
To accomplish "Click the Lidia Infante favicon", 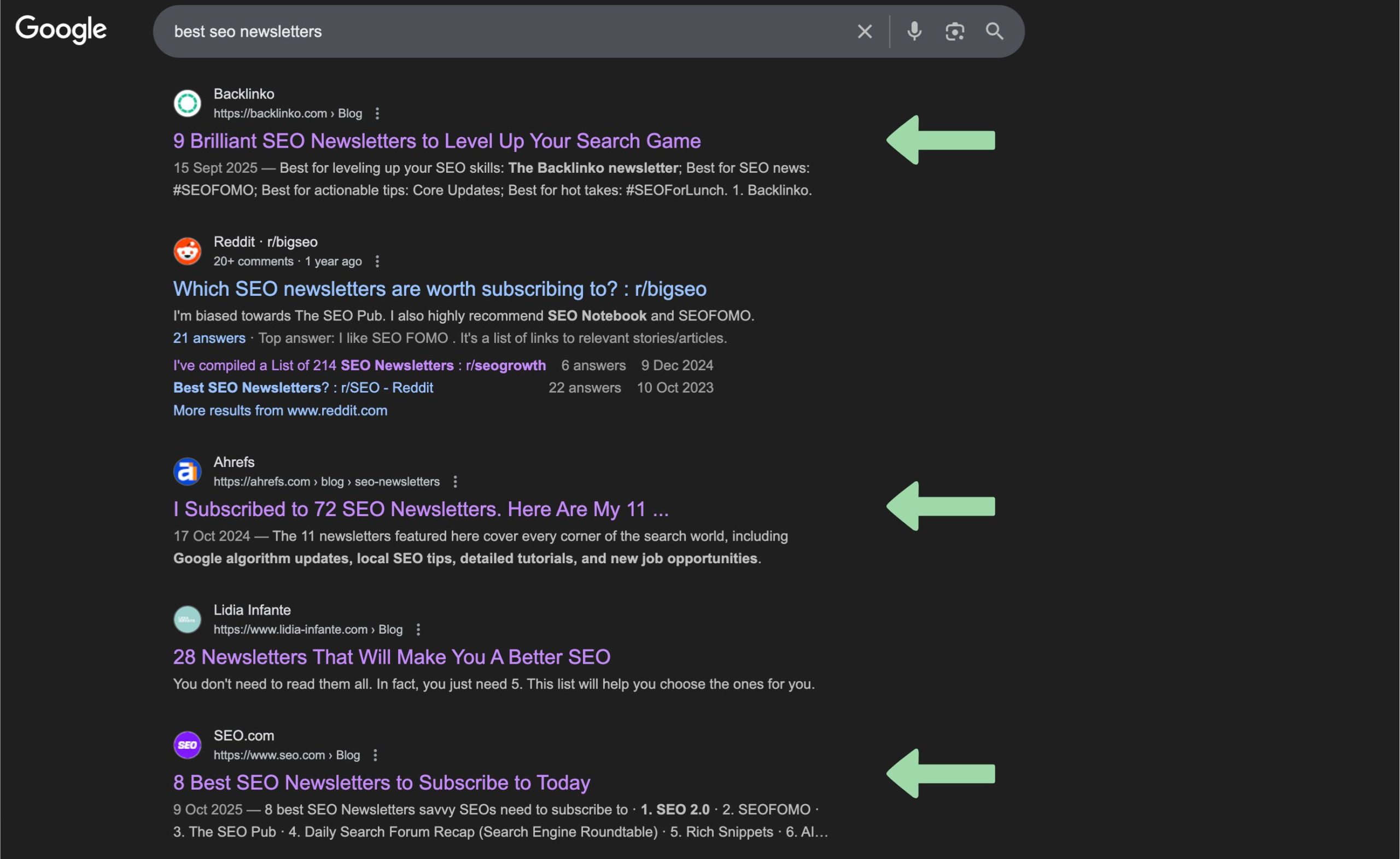I will click(x=187, y=620).
